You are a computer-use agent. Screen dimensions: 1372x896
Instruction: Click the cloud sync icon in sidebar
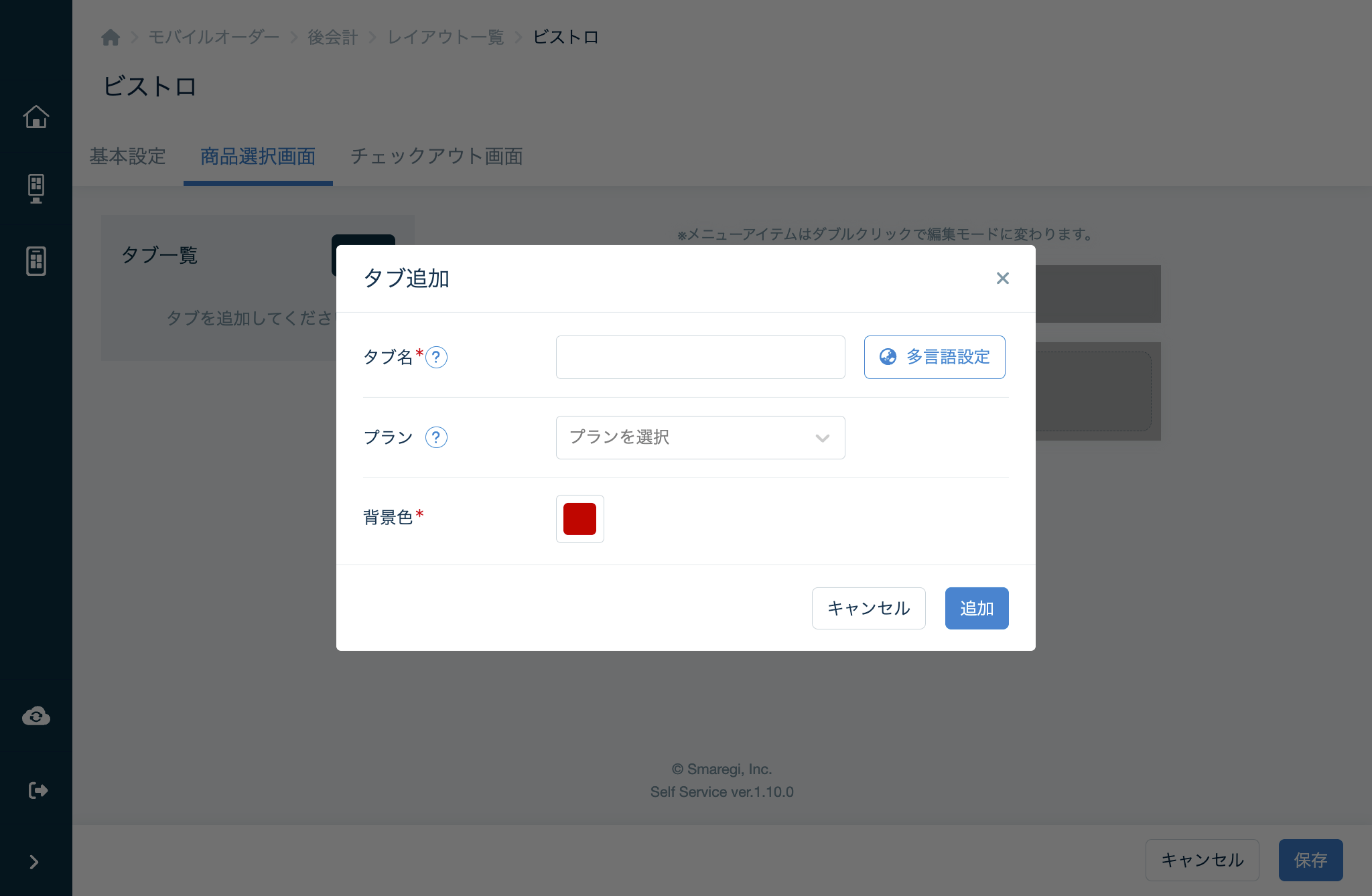(x=36, y=716)
